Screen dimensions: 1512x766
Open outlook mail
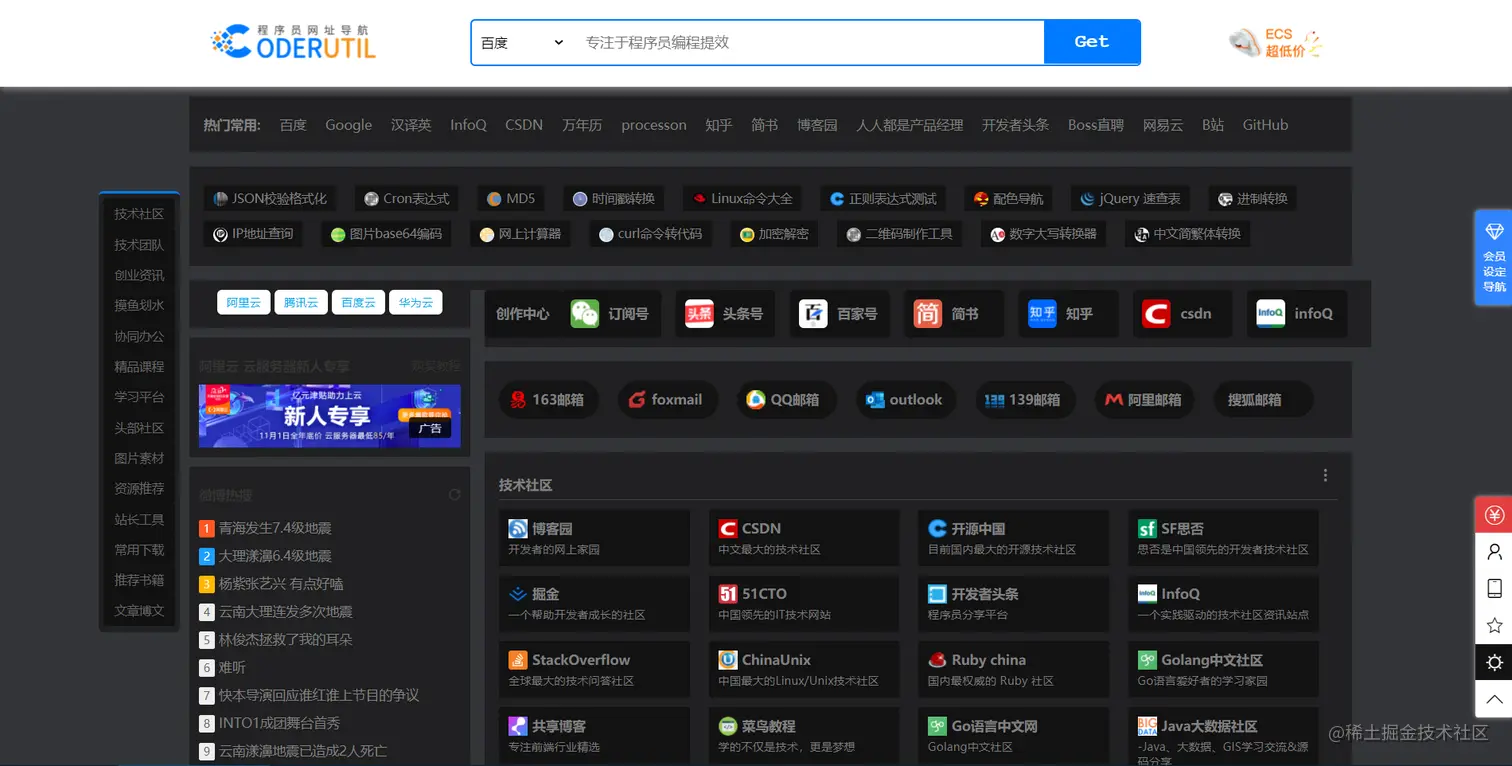pyautogui.click(x=905, y=400)
